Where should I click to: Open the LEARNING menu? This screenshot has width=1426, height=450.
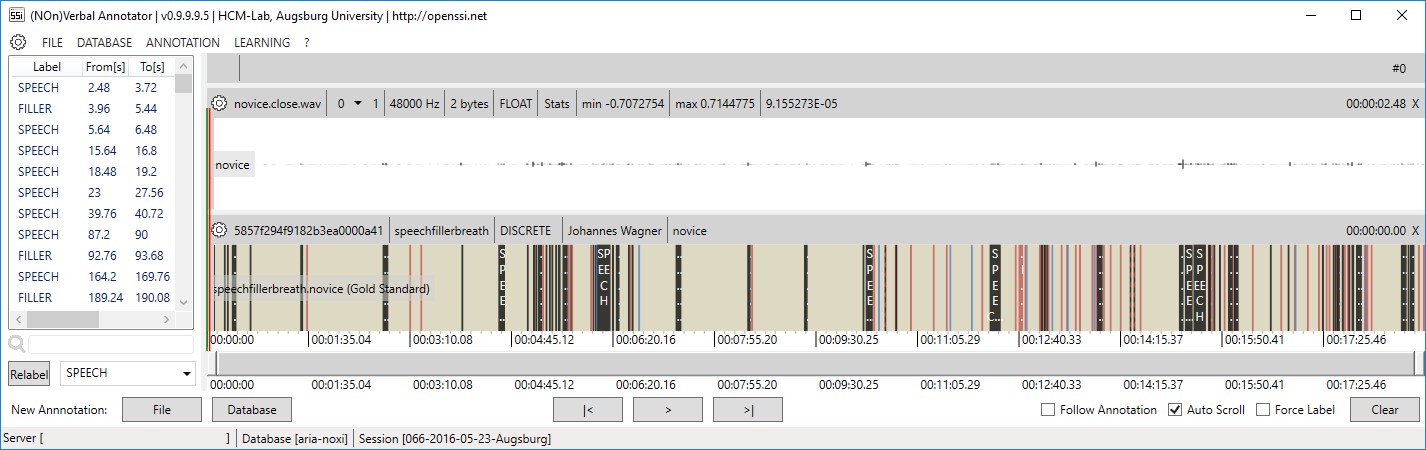point(262,42)
